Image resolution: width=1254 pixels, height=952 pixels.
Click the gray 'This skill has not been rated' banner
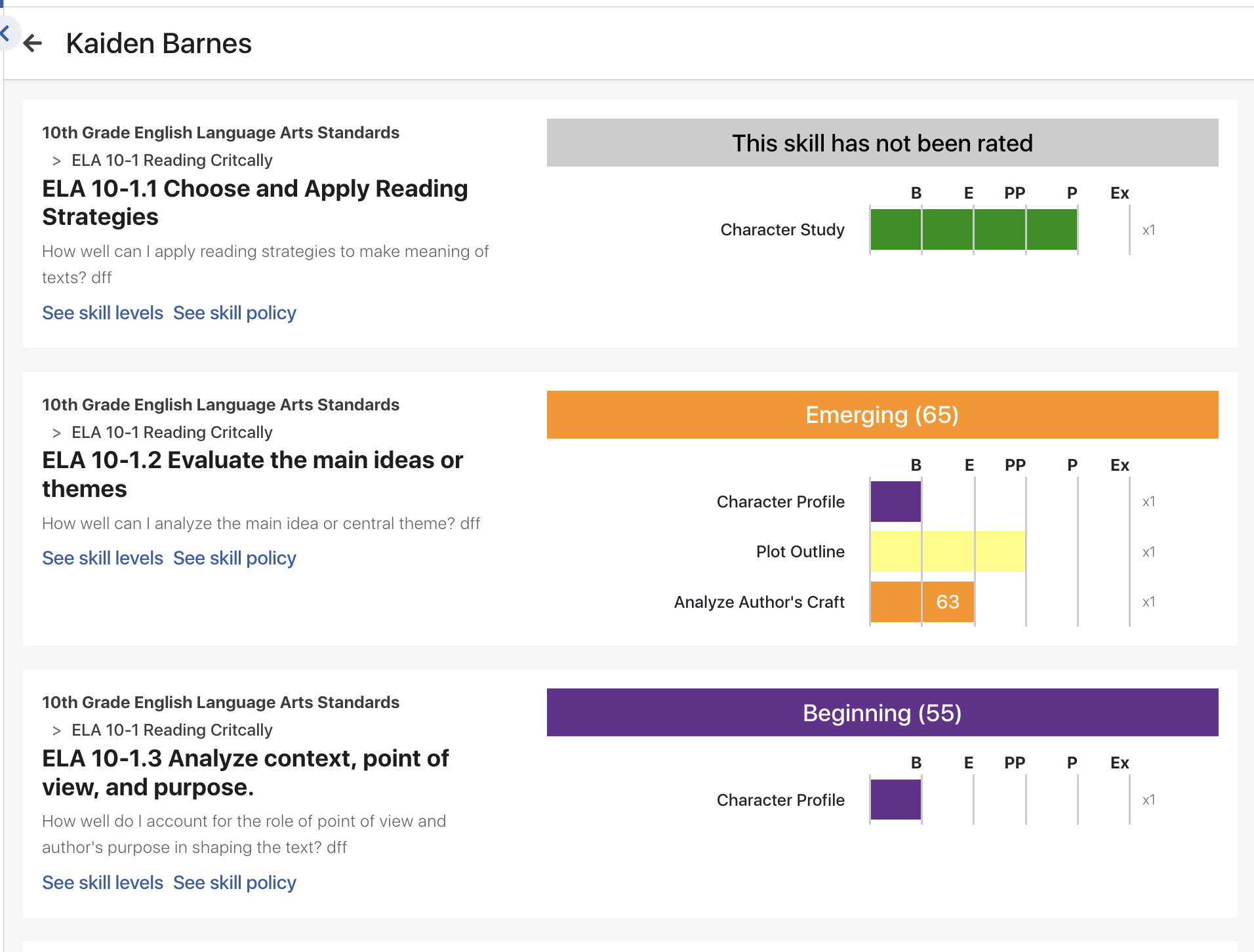tap(882, 143)
